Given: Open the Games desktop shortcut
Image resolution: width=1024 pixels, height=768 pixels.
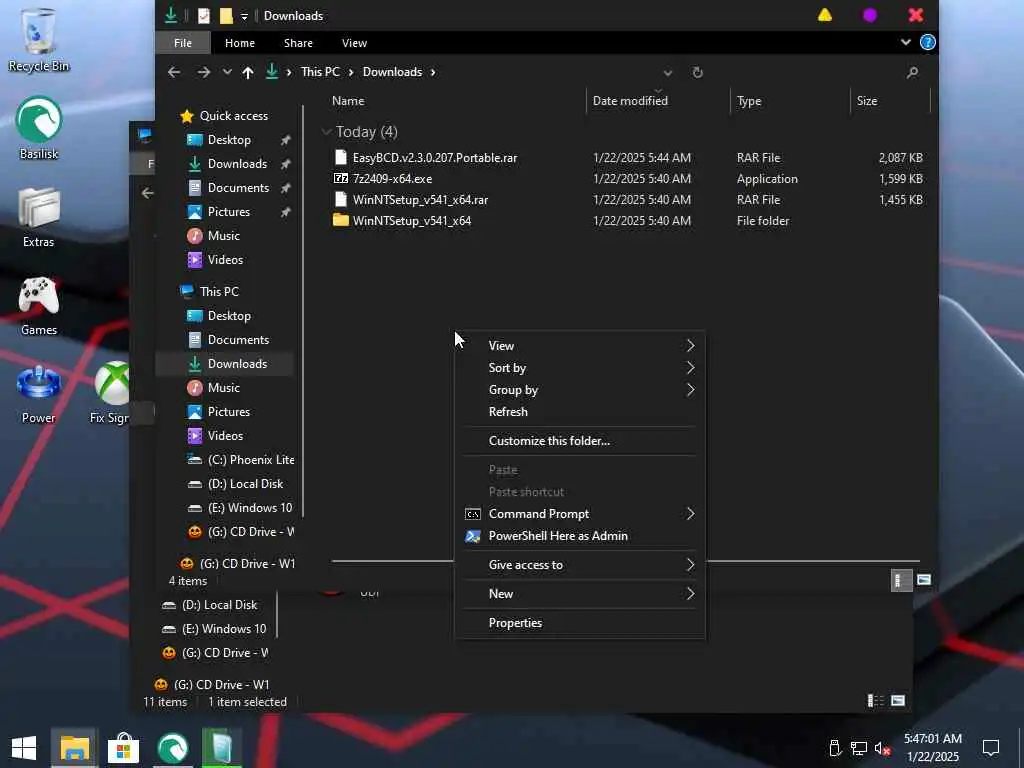Looking at the screenshot, I should pos(39,306).
